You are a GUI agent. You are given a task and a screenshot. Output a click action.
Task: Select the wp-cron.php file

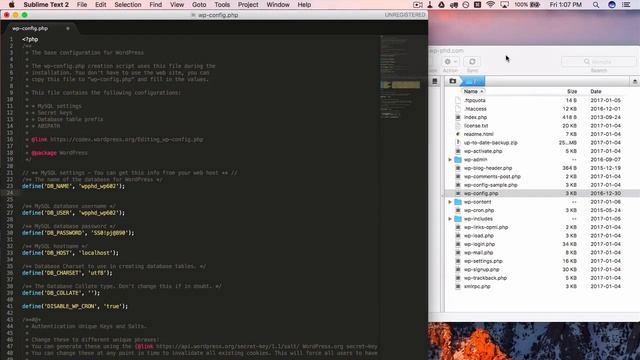coord(479,211)
